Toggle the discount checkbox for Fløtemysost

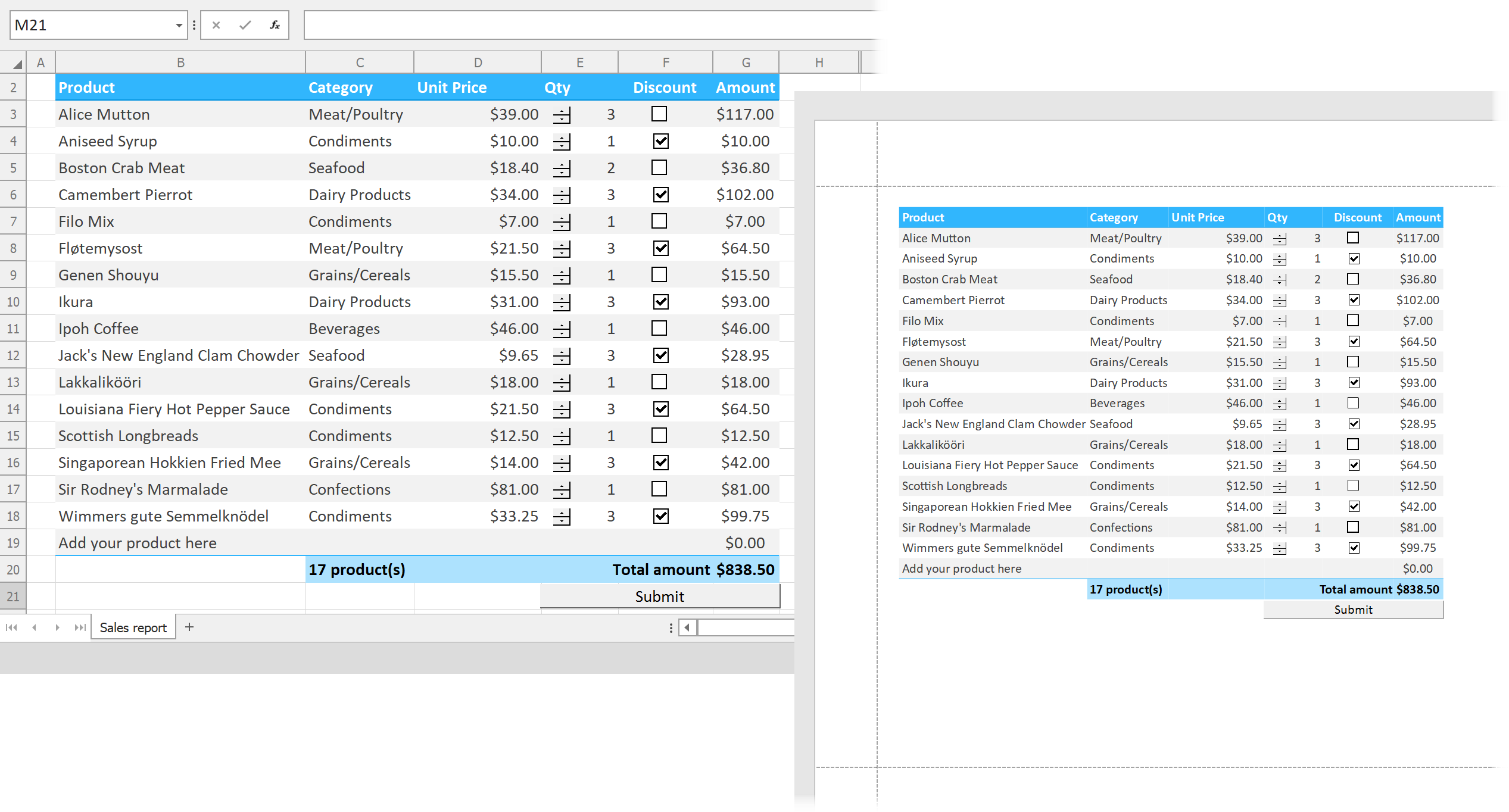point(660,248)
